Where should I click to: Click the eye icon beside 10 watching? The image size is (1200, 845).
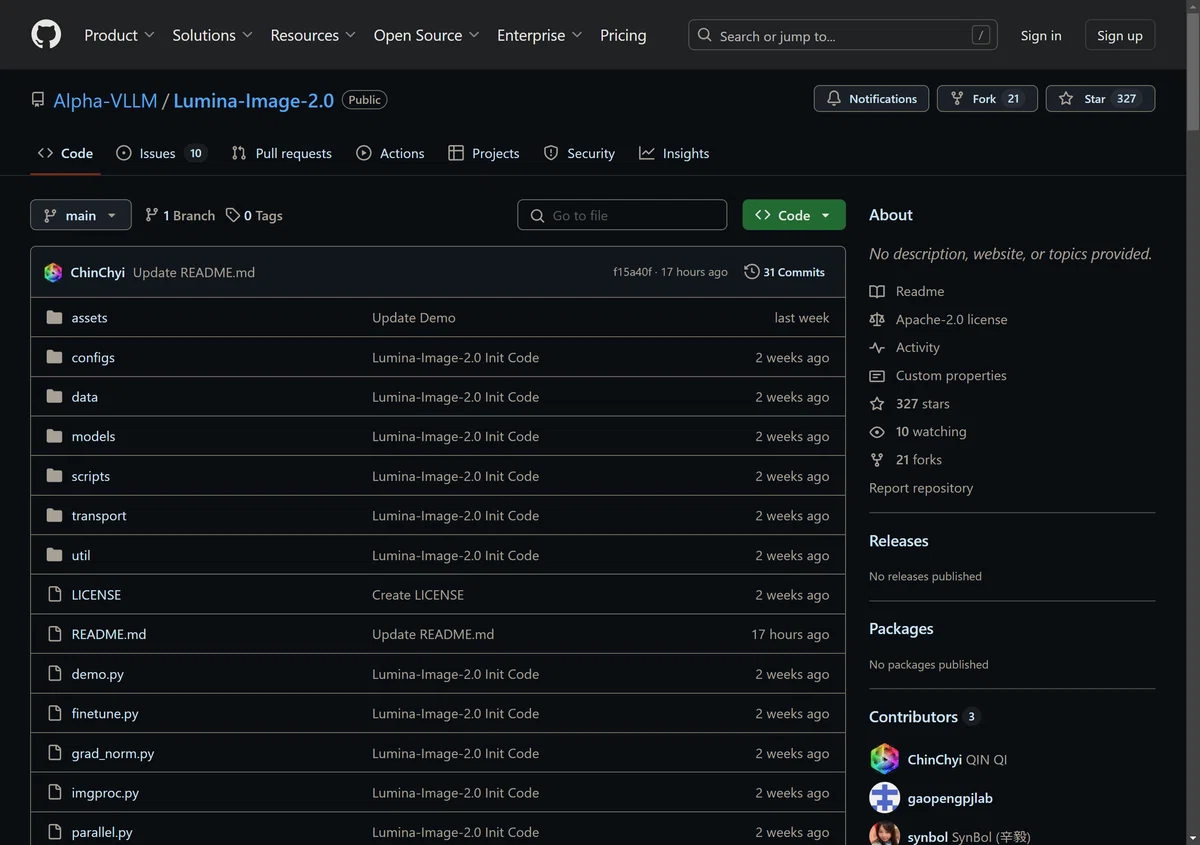[877, 432]
